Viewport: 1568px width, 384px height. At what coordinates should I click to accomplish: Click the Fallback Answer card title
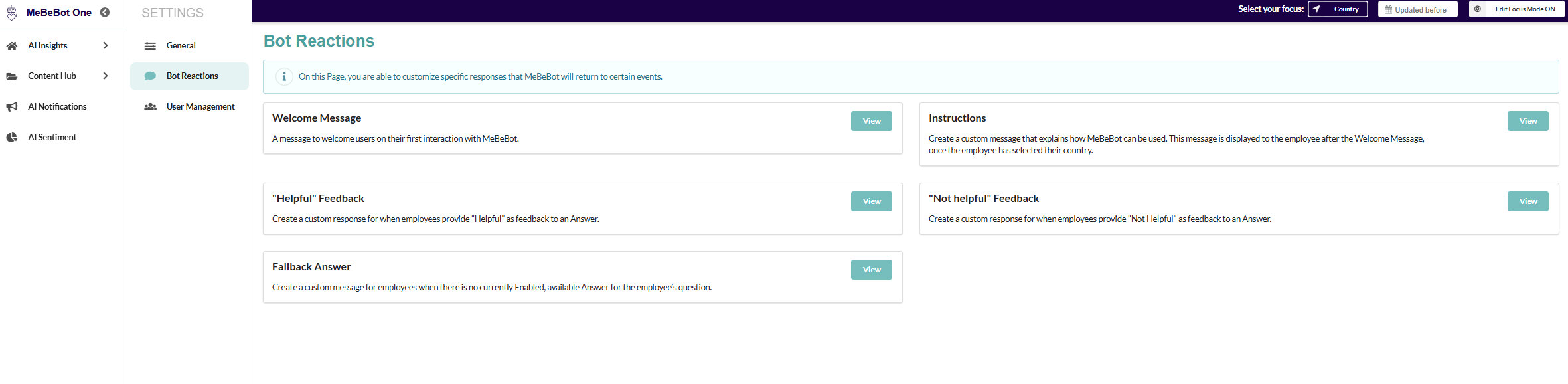pyautogui.click(x=311, y=267)
